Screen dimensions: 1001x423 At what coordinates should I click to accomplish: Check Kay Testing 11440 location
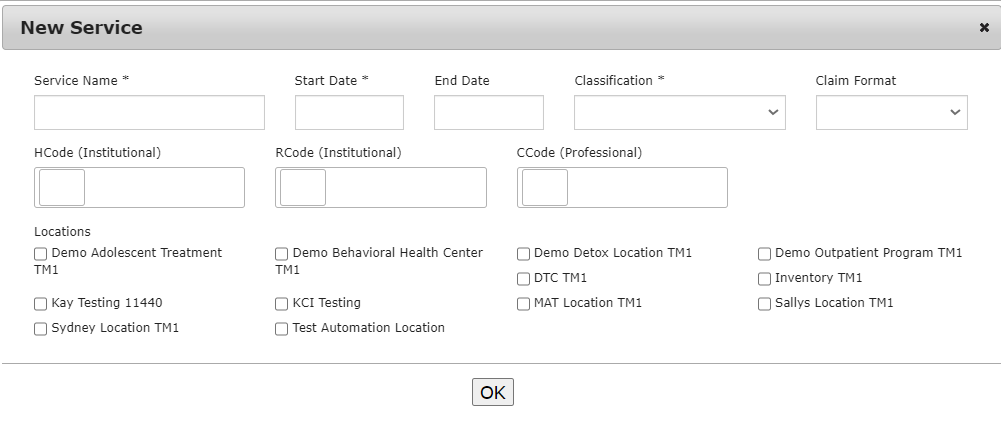(x=41, y=304)
